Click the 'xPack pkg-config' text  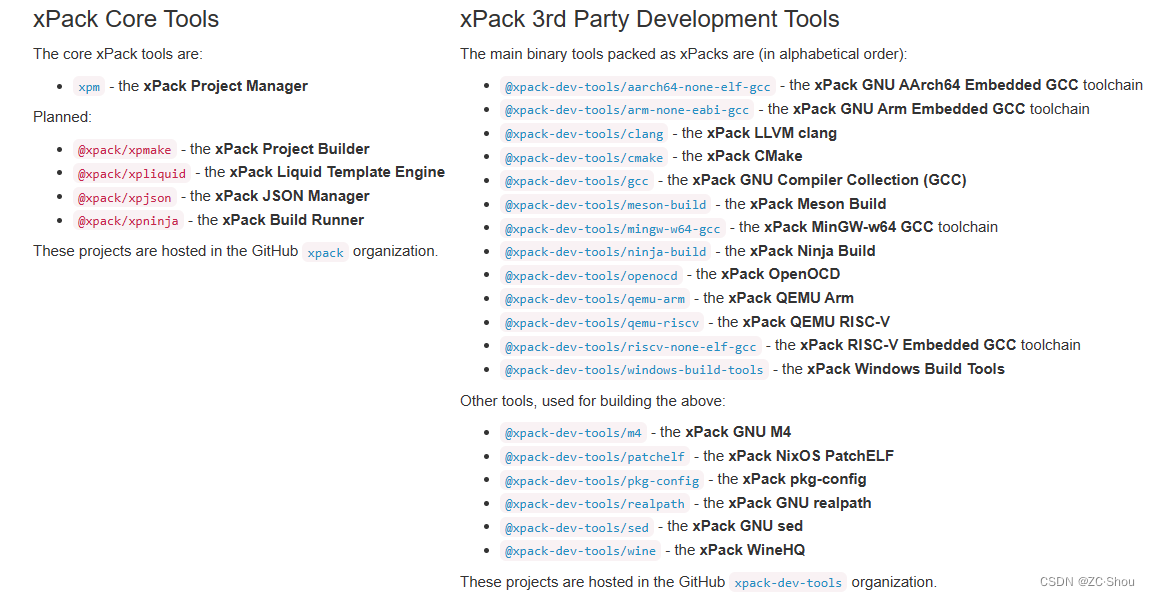click(805, 479)
